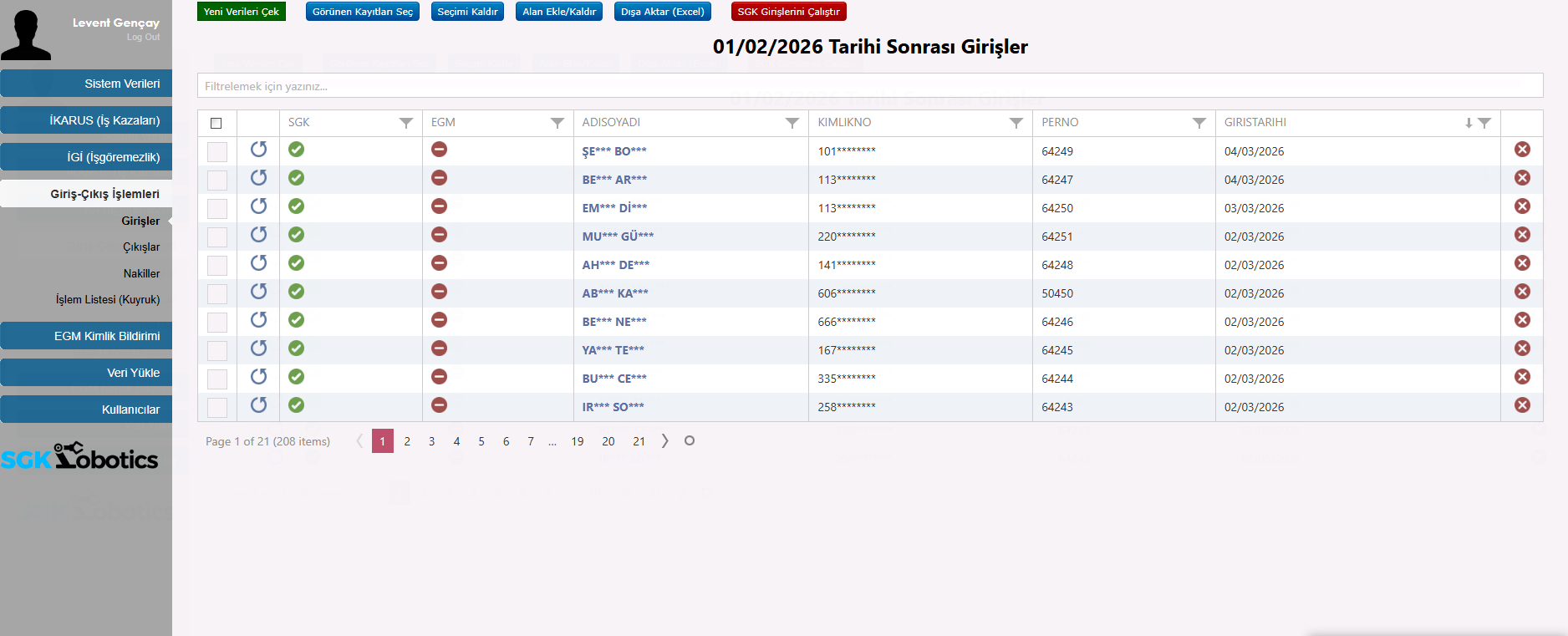Click SGK Girişlerini Çalıştır button
This screenshot has height=636, width=1568.
788,12
